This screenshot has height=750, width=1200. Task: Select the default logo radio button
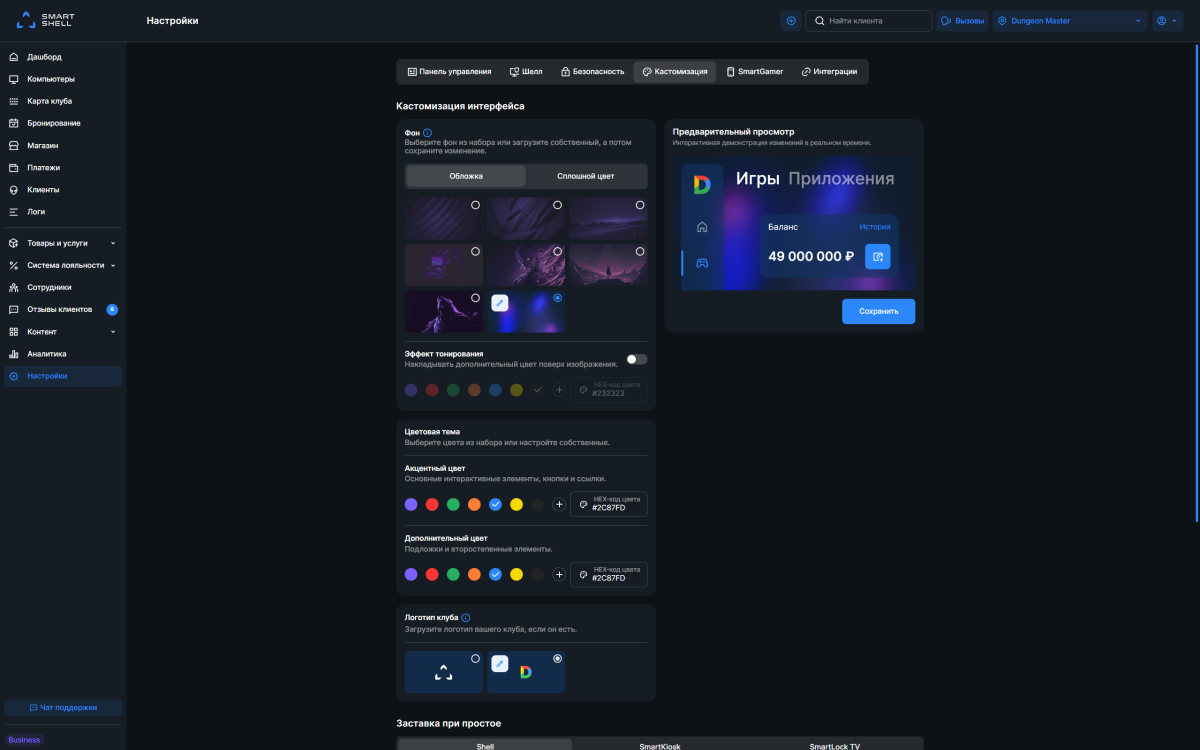475,659
